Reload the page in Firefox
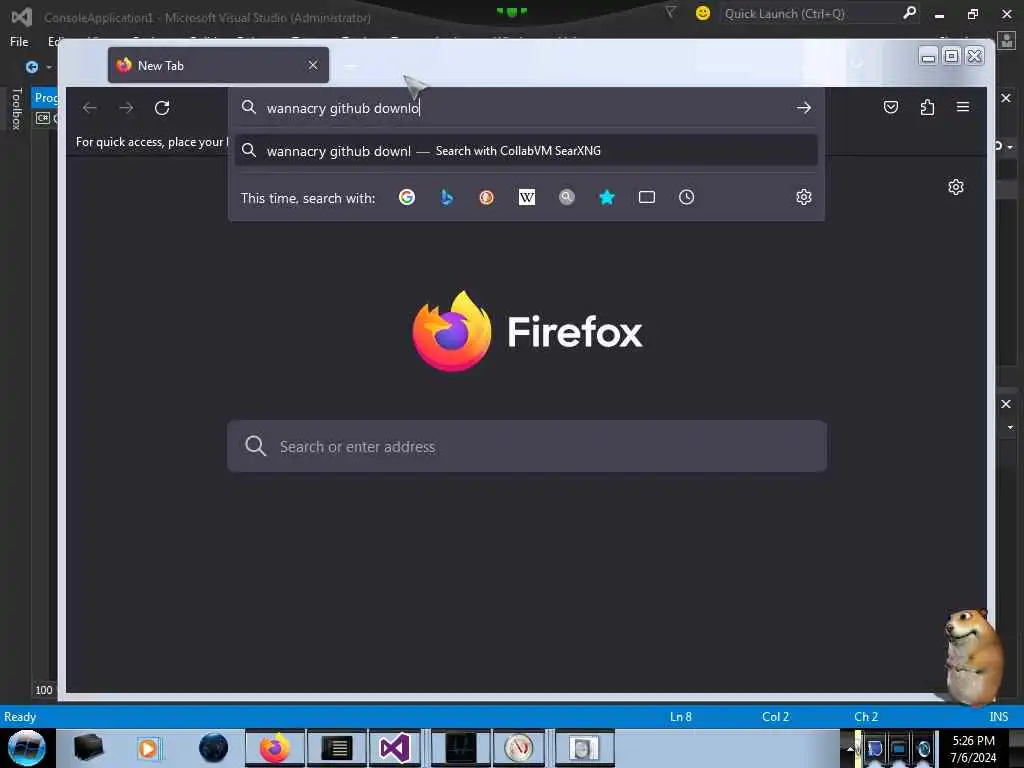The width and height of the screenshot is (1024, 768). click(x=162, y=108)
